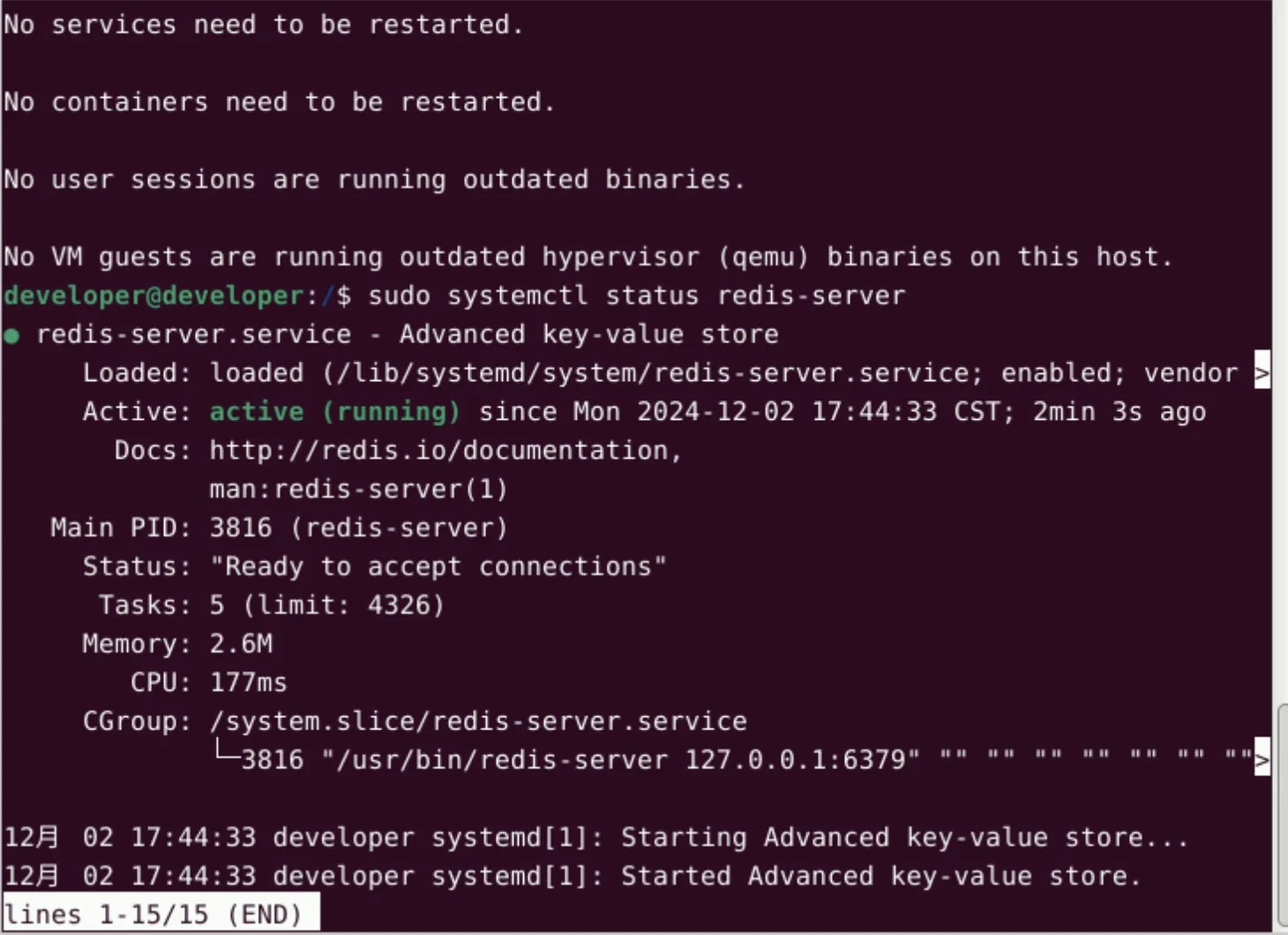Image resolution: width=1288 pixels, height=935 pixels.
Task: Click the terminal's vertical scrollbar
Action: pos(1281,812)
